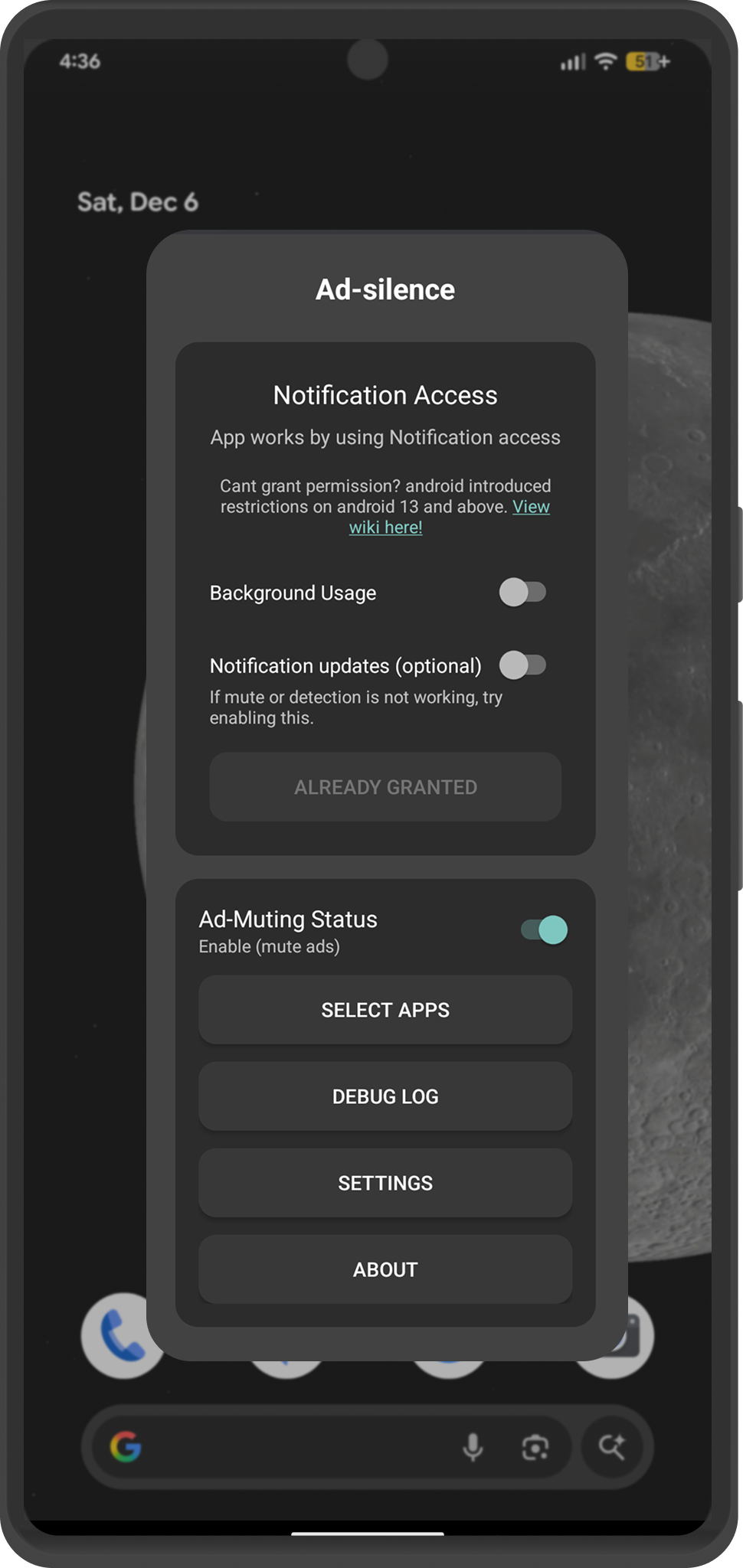Tap the Google G logo
The image size is (743, 1568).
coord(126,1446)
